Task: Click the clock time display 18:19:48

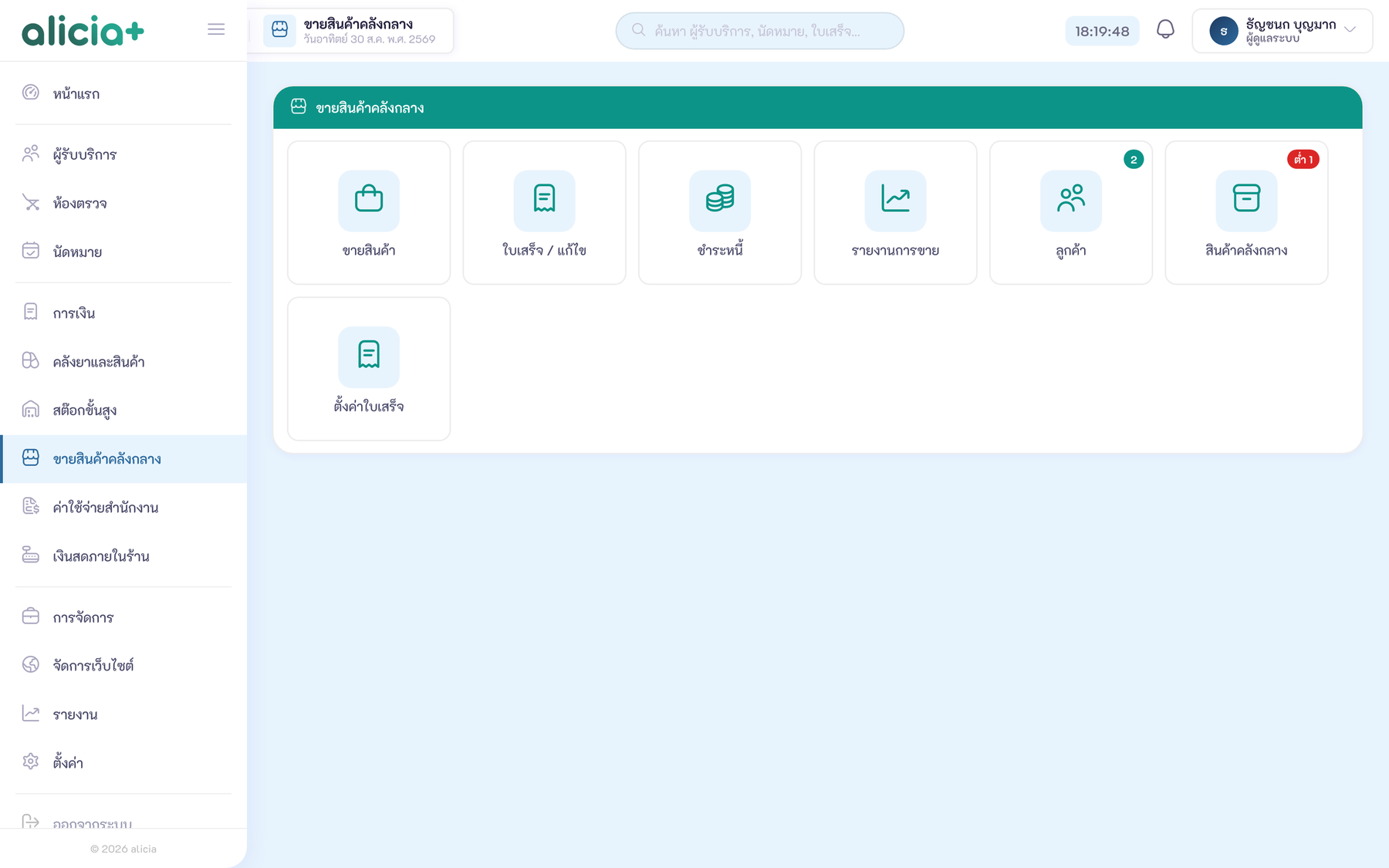Action: click(x=1102, y=32)
